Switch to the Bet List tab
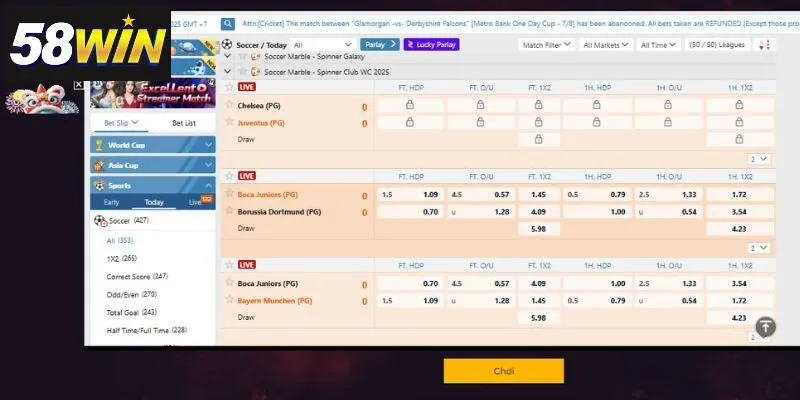The height and width of the screenshot is (400, 800). click(184, 123)
